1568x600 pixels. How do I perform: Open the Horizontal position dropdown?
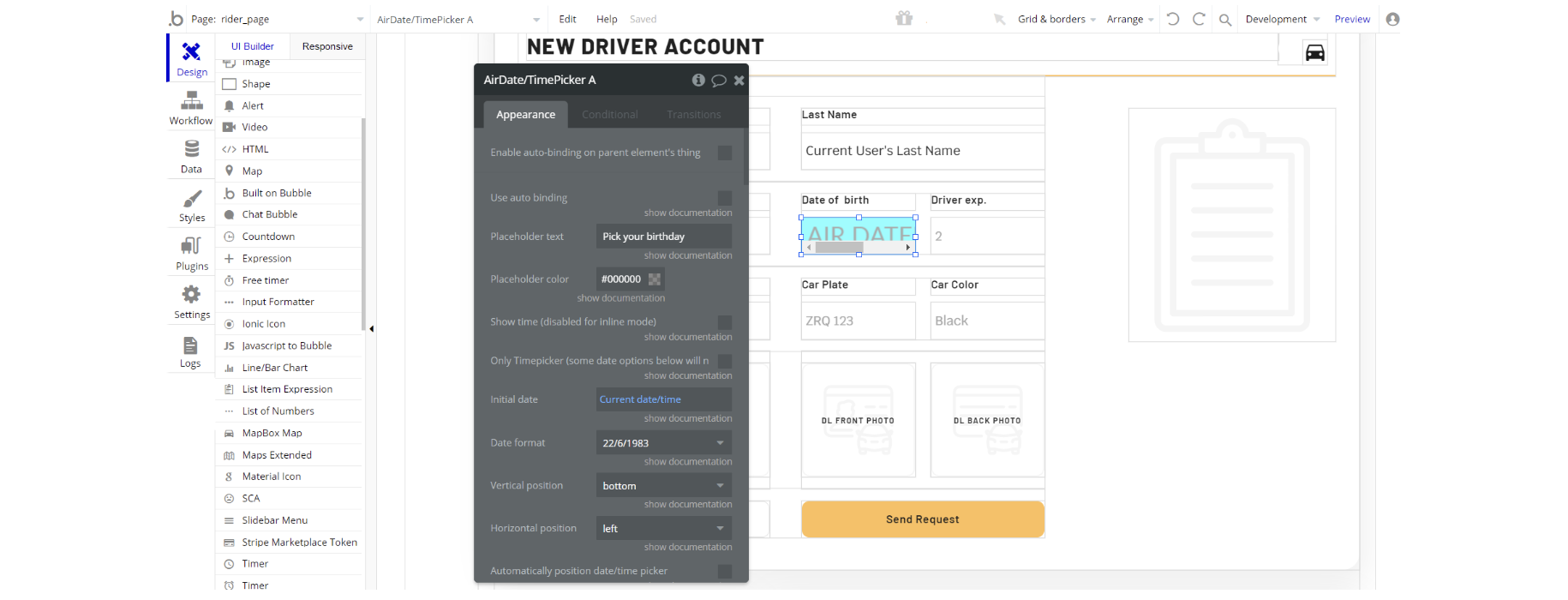[664, 529]
